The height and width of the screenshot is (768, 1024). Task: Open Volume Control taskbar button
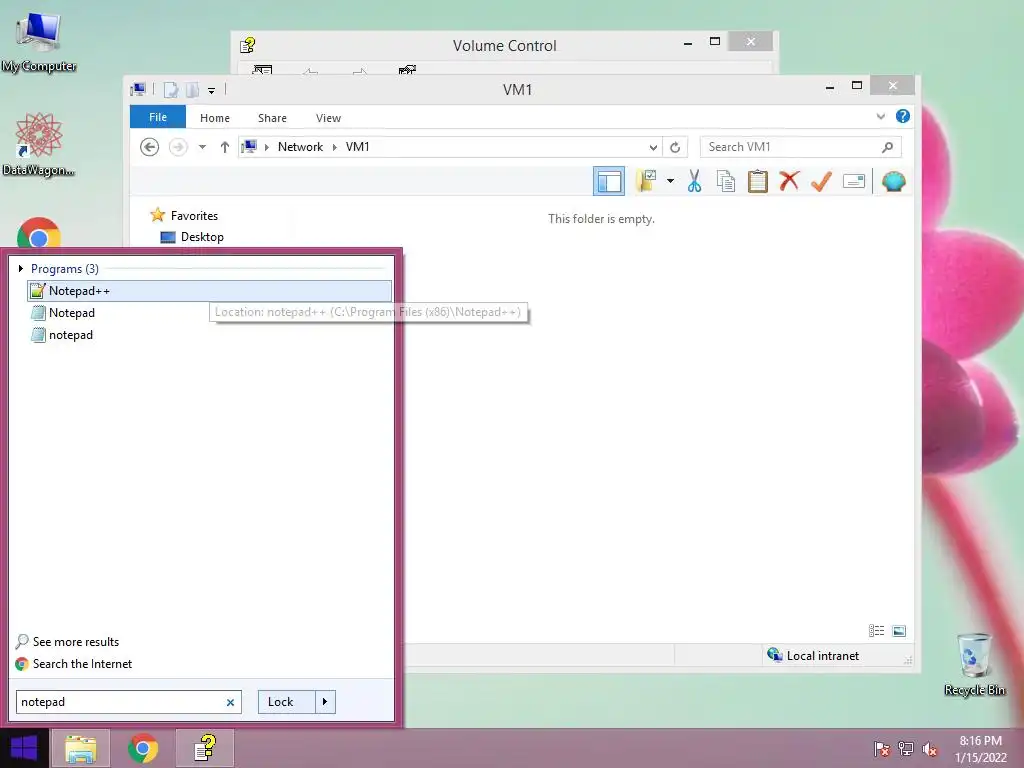tap(205, 748)
